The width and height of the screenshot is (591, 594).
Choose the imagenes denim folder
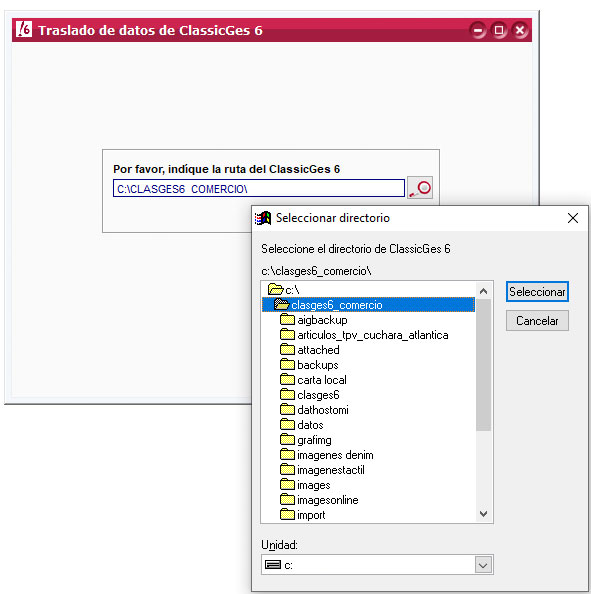pyautogui.click(x=327, y=455)
